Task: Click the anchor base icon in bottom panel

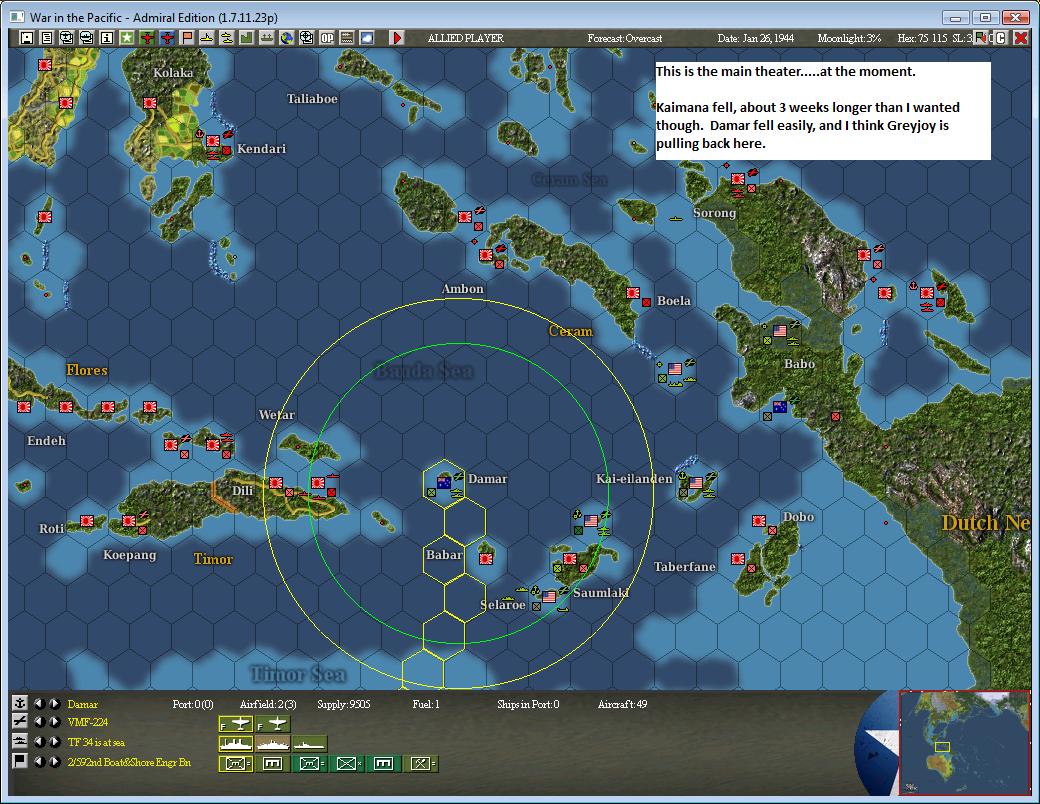Action: tap(20, 703)
